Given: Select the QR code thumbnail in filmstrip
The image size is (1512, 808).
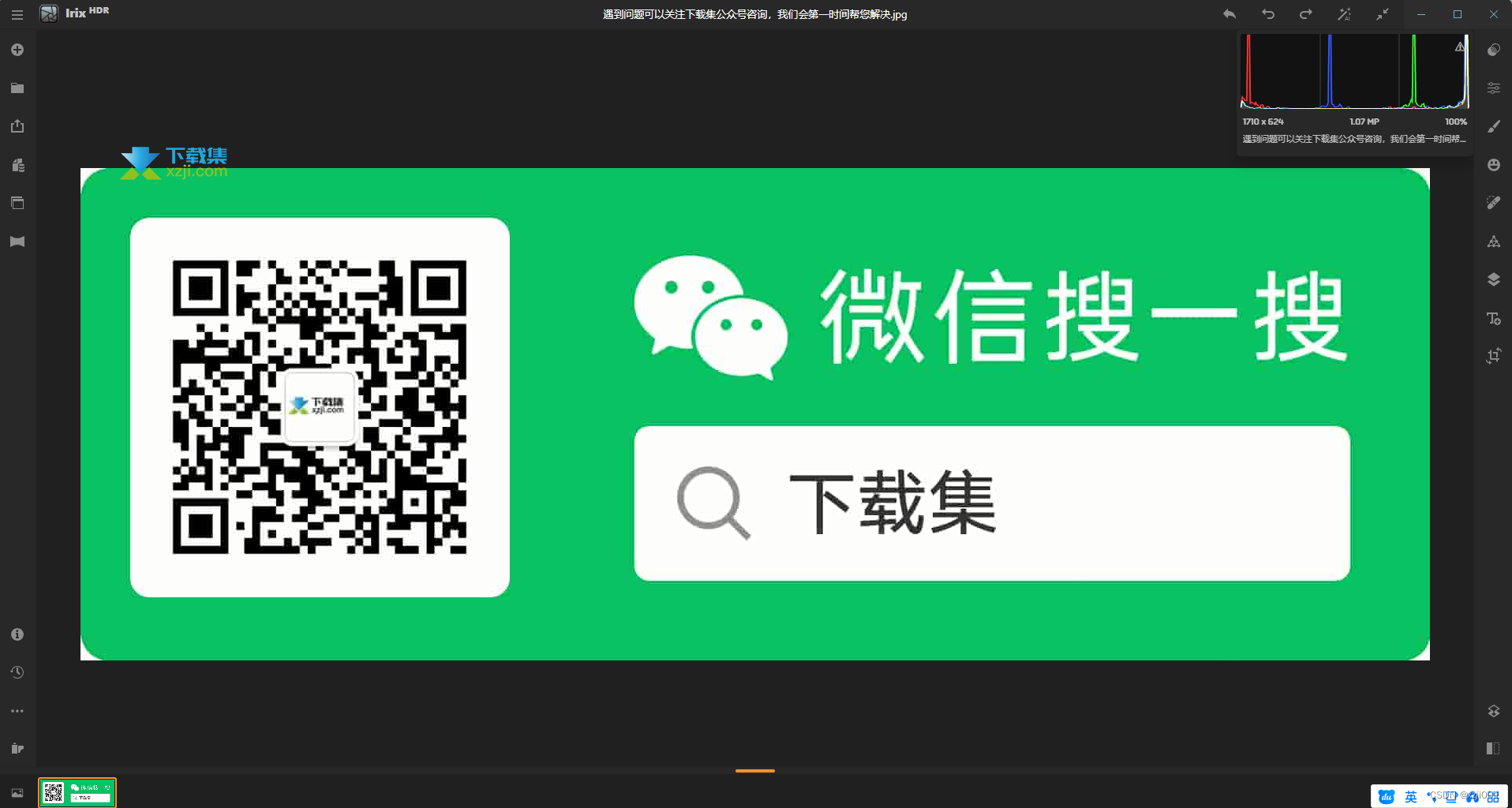Looking at the screenshot, I should tap(77, 792).
